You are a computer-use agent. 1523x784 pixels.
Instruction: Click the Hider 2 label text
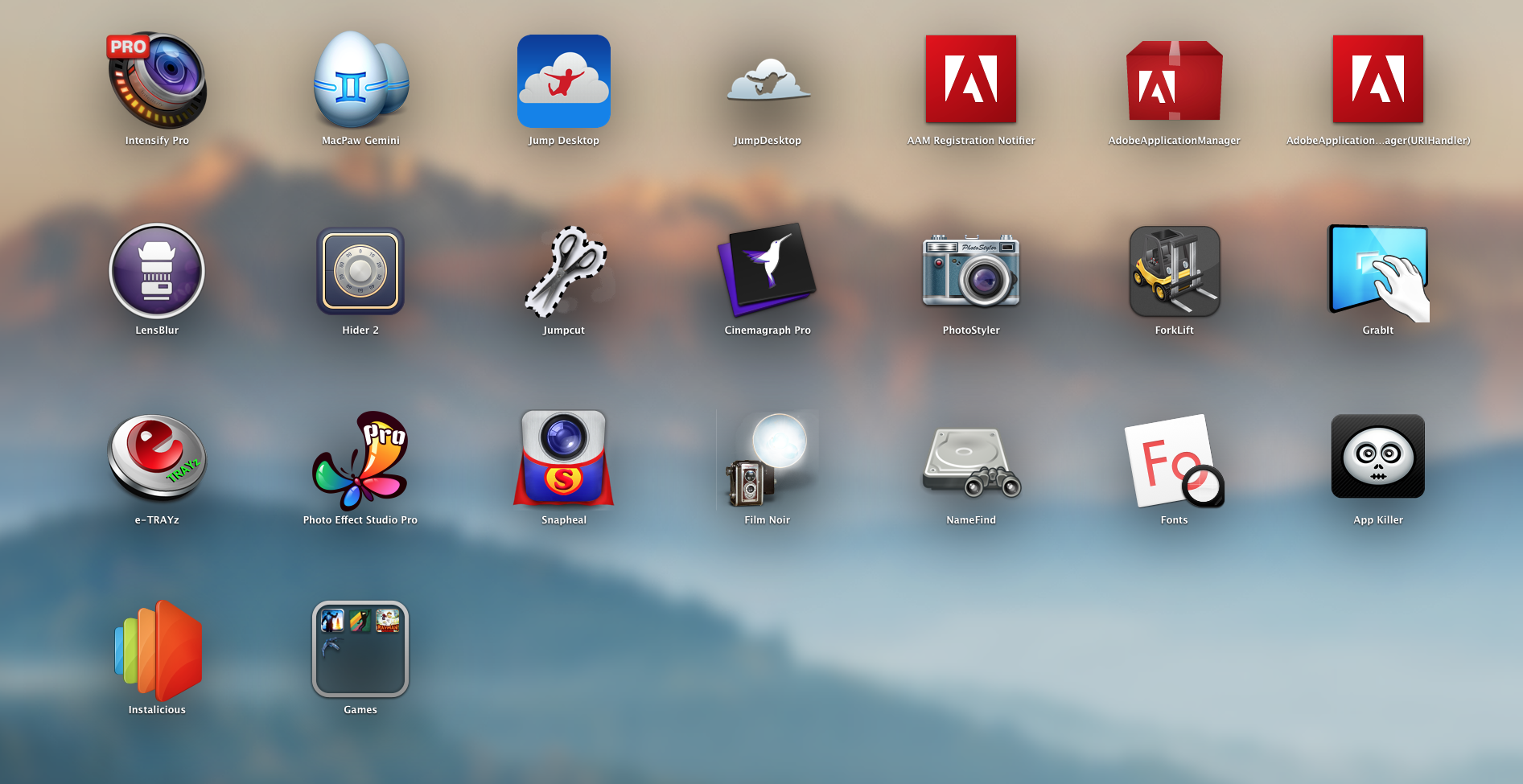360,330
